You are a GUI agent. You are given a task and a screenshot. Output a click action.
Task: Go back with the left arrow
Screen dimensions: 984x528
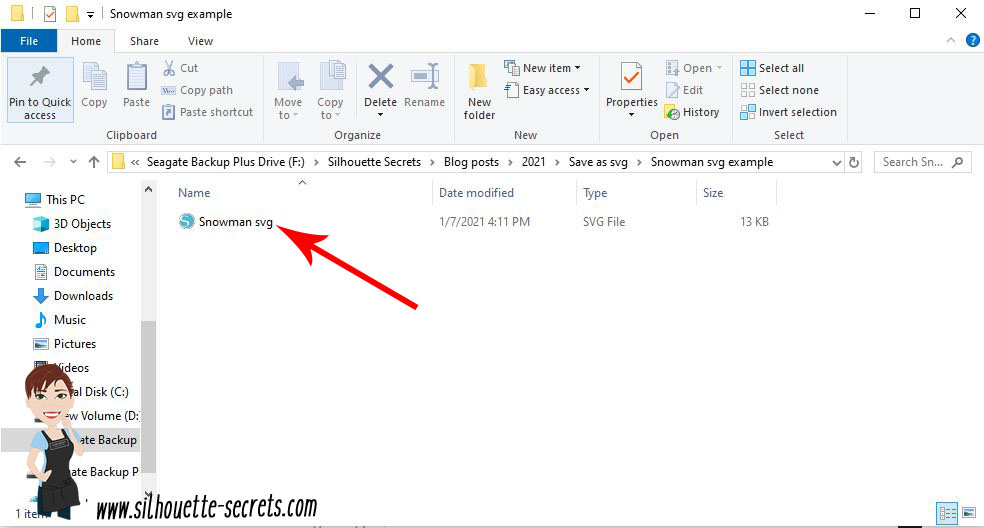(x=20, y=162)
